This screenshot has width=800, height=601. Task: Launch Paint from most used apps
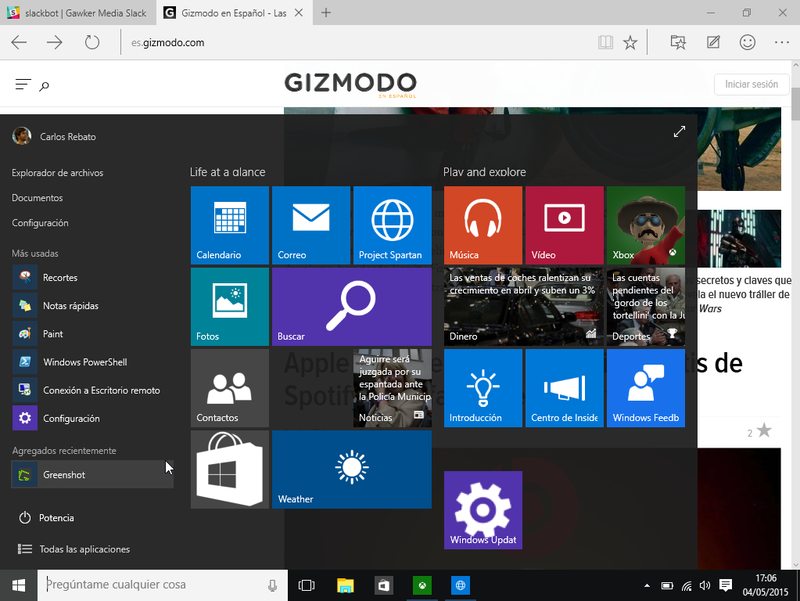tap(92, 334)
